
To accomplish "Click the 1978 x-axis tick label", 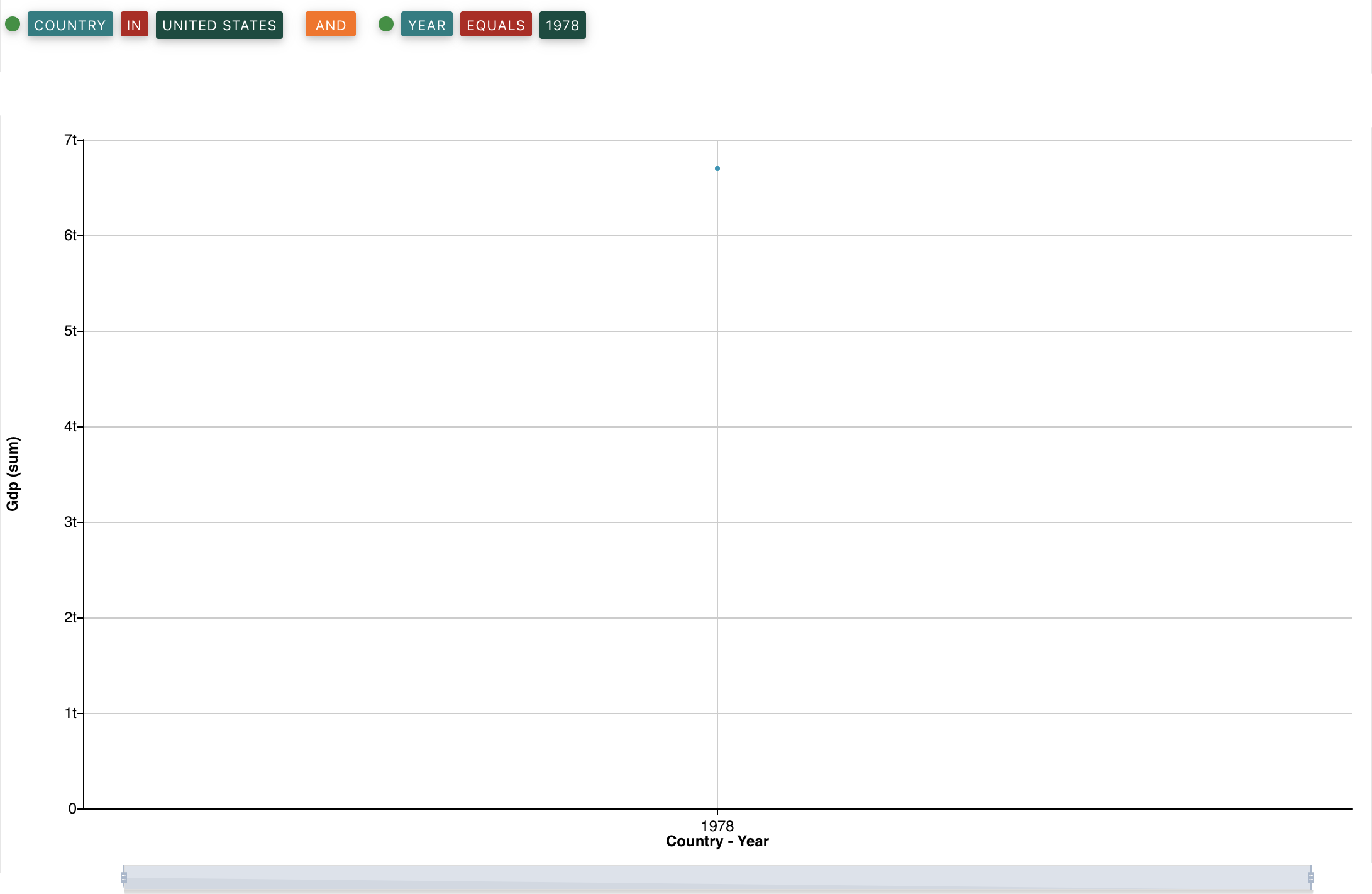I will tap(717, 825).
